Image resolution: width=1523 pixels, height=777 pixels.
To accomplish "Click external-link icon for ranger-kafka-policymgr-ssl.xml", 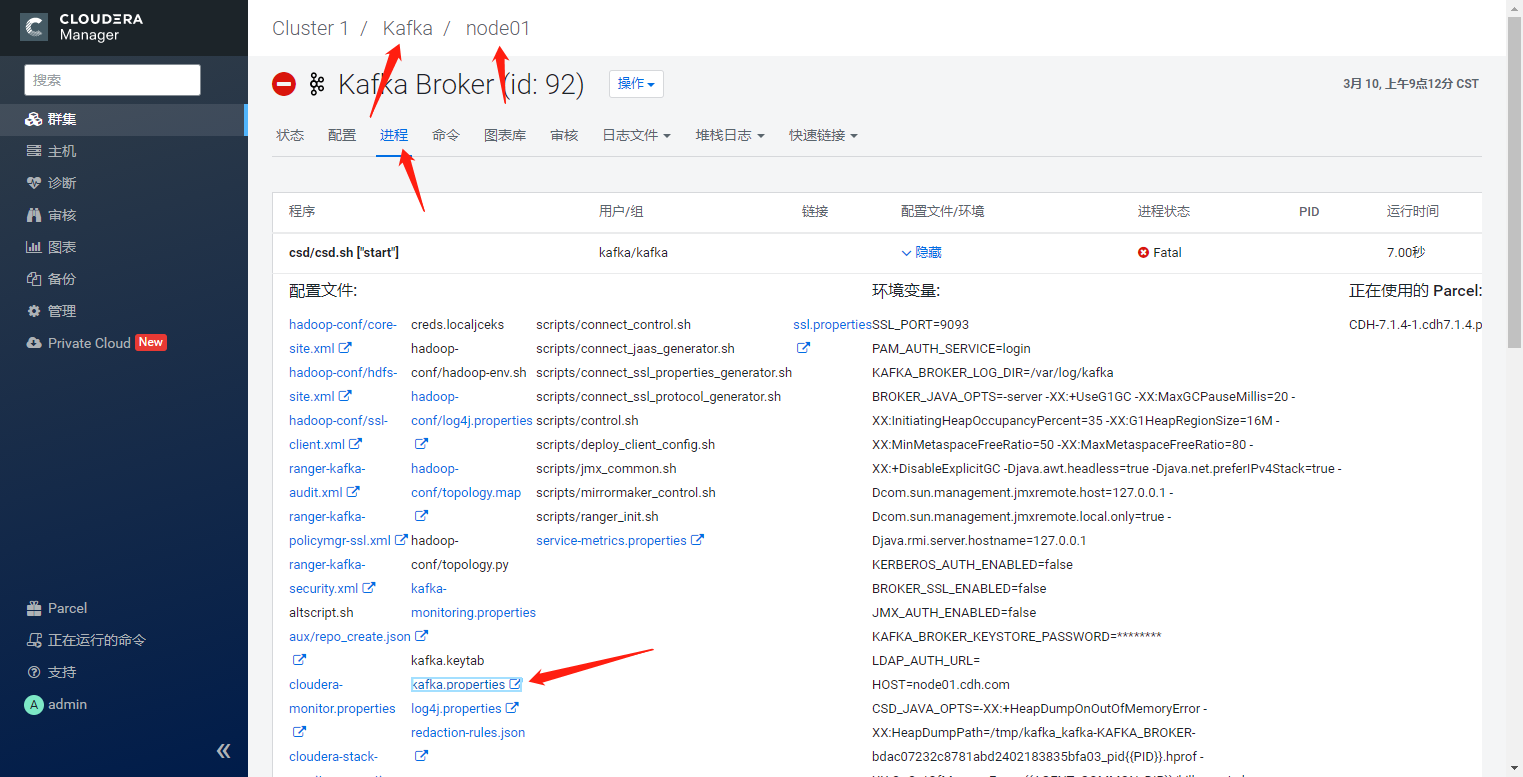I will coord(401,540).
